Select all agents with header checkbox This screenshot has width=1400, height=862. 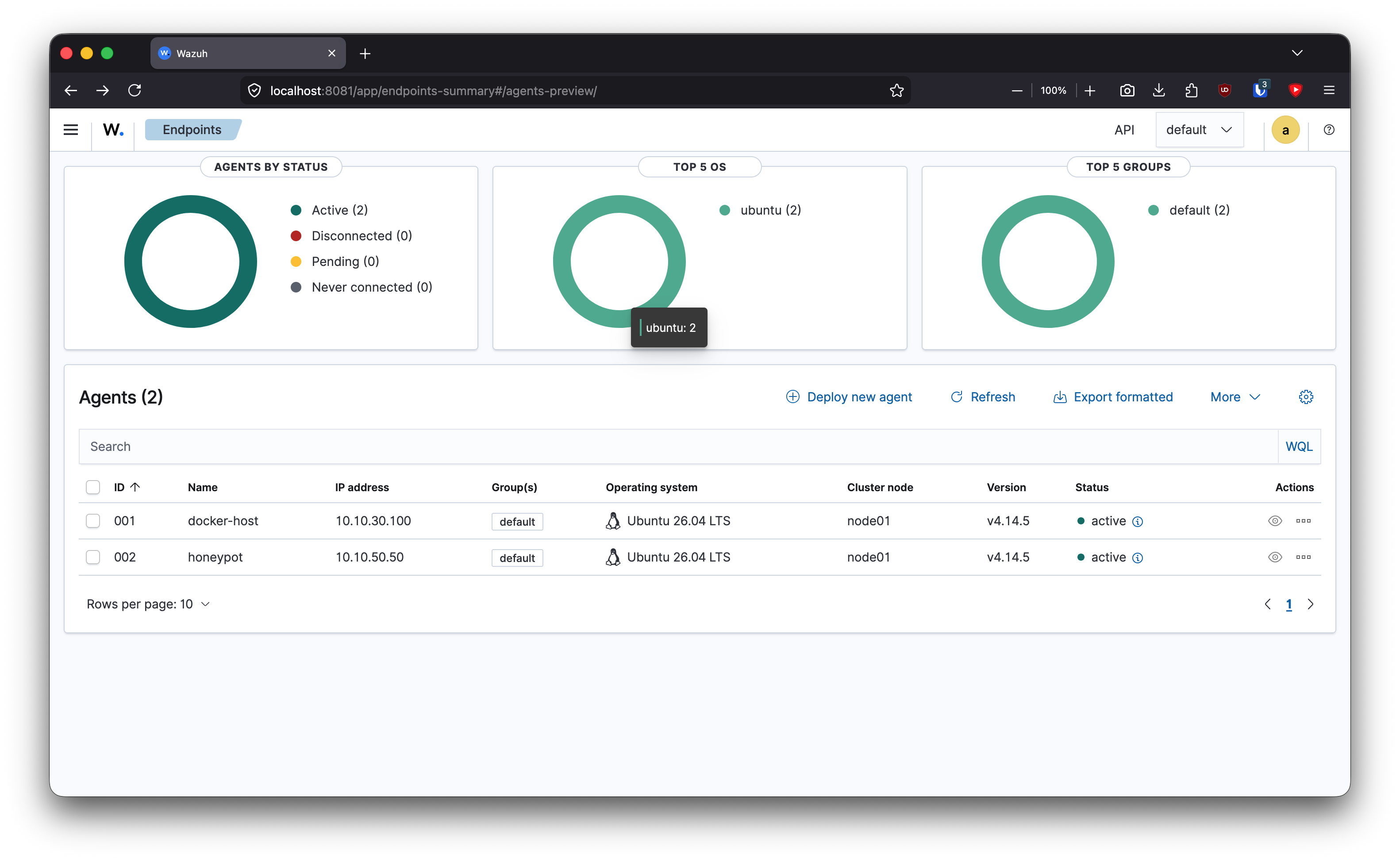coord(93,487)
